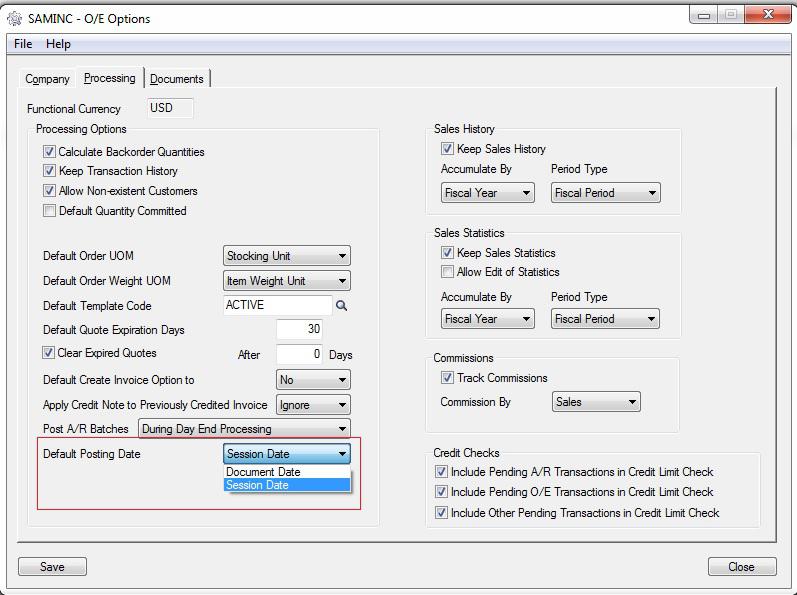This screenshot has height=595, width=797.
Task: Uncheck Keep Transaction History
Action: [49, 171]
